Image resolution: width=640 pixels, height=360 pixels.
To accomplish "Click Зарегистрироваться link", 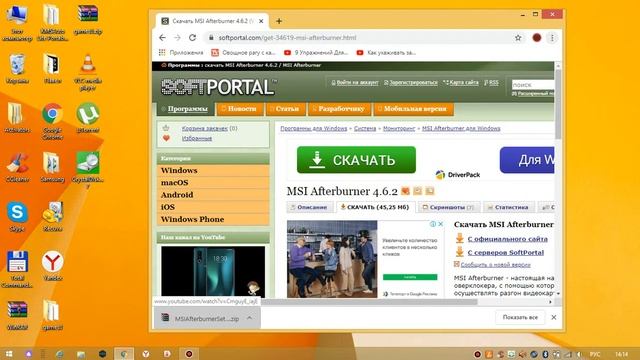I will click(x=413, y=82).
